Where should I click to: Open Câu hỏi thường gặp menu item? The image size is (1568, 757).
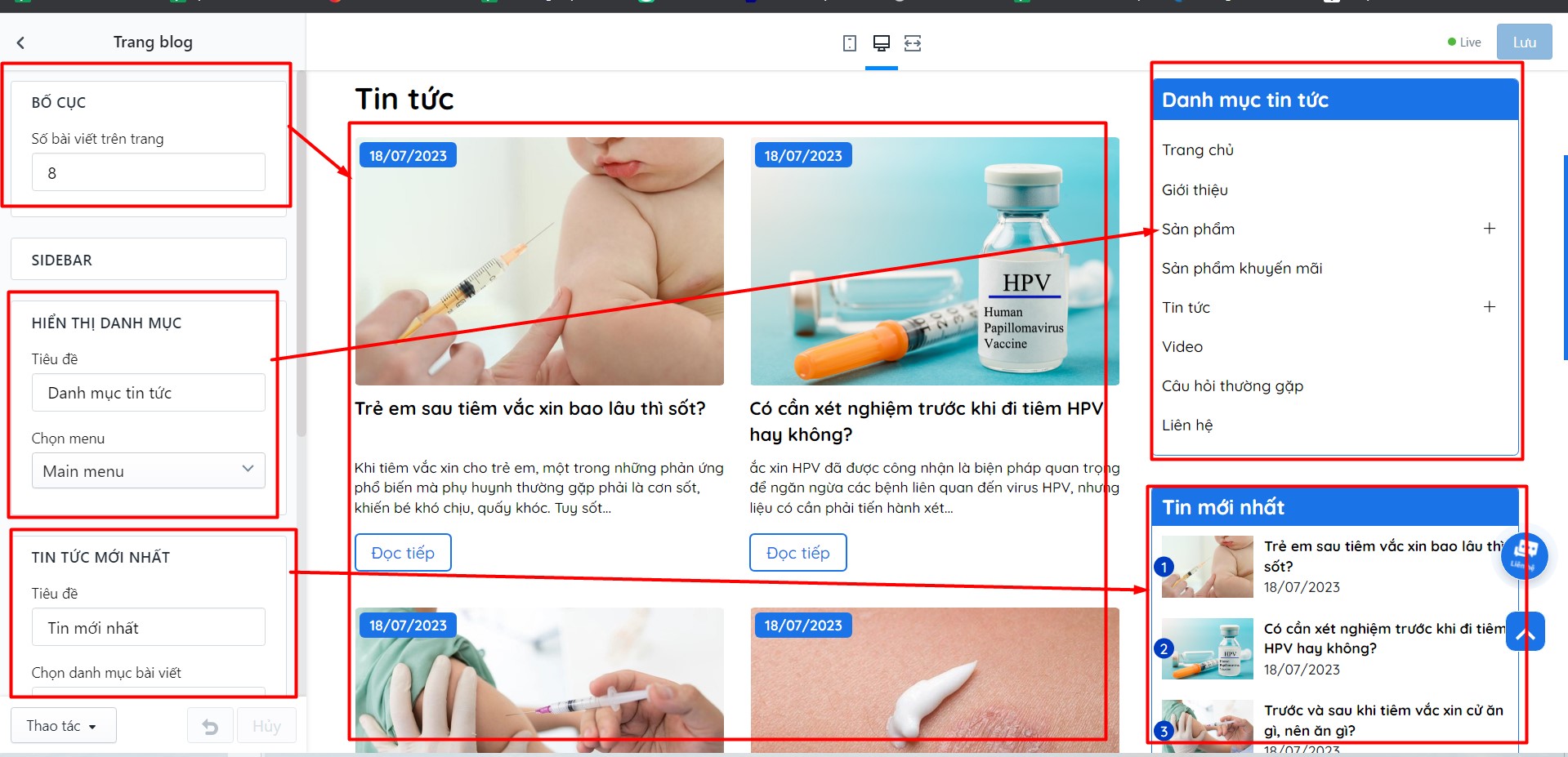click(1232, 385)
